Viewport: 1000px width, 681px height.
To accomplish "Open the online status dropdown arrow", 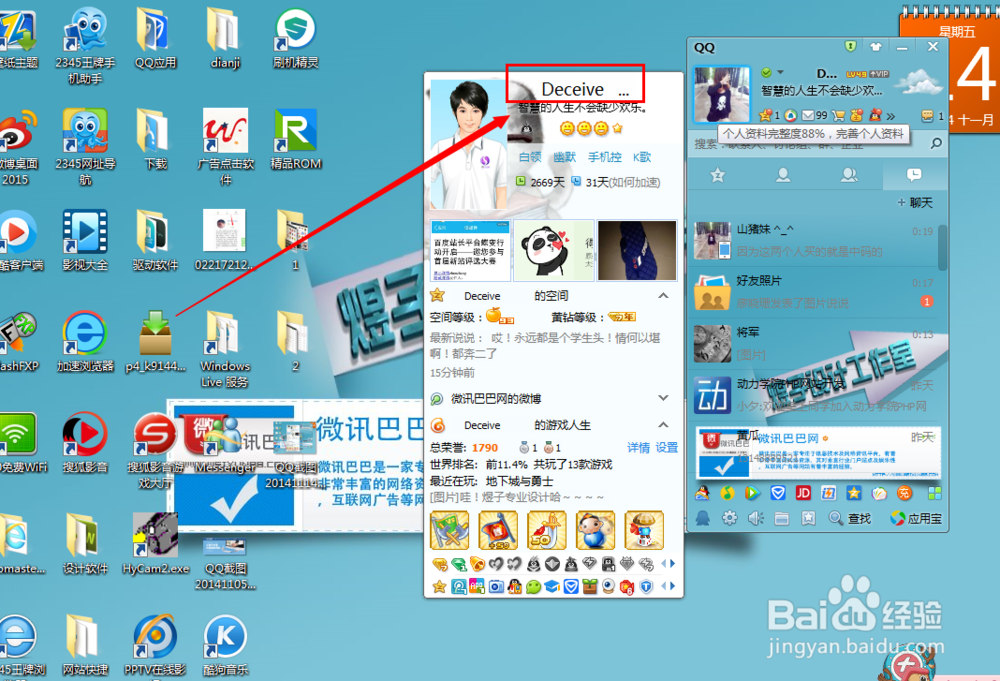I will coord(780,72).
